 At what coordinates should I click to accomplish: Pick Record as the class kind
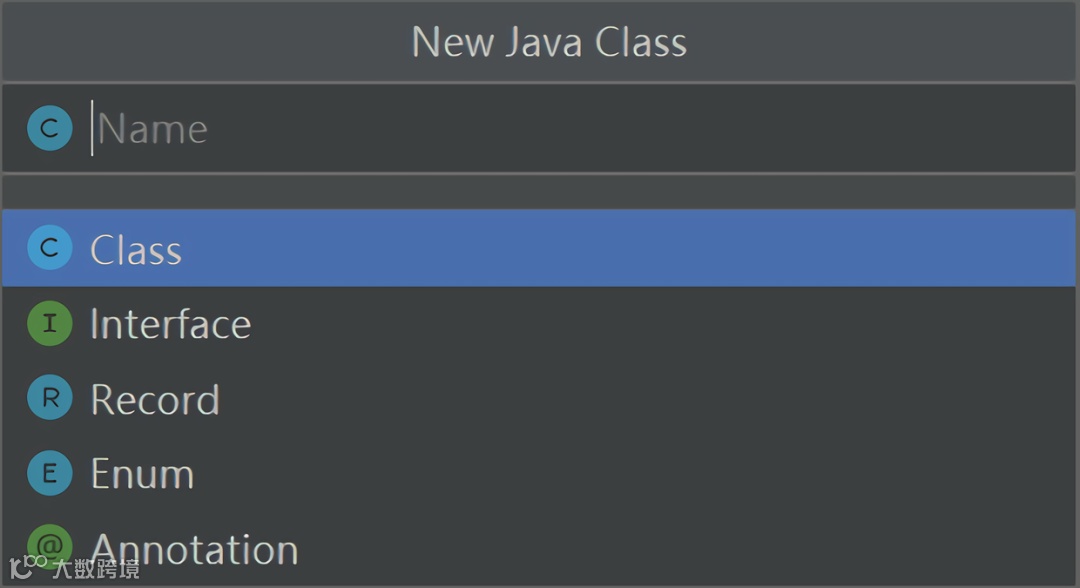pyautogui.click(x=155, y=400)
